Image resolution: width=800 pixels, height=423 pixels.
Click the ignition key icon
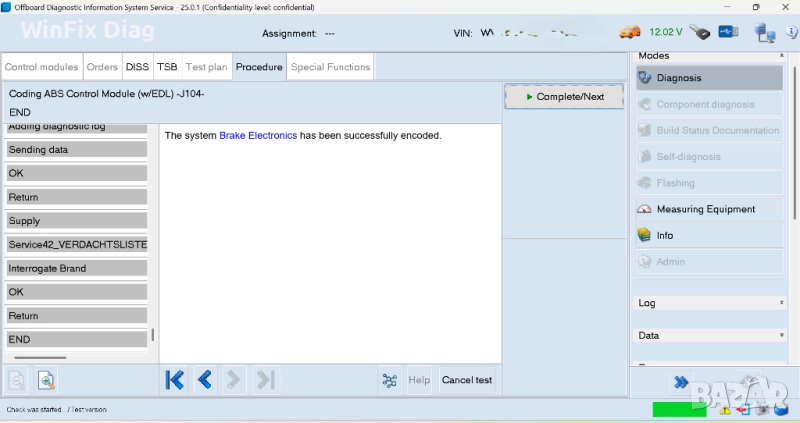coord(699,33)
